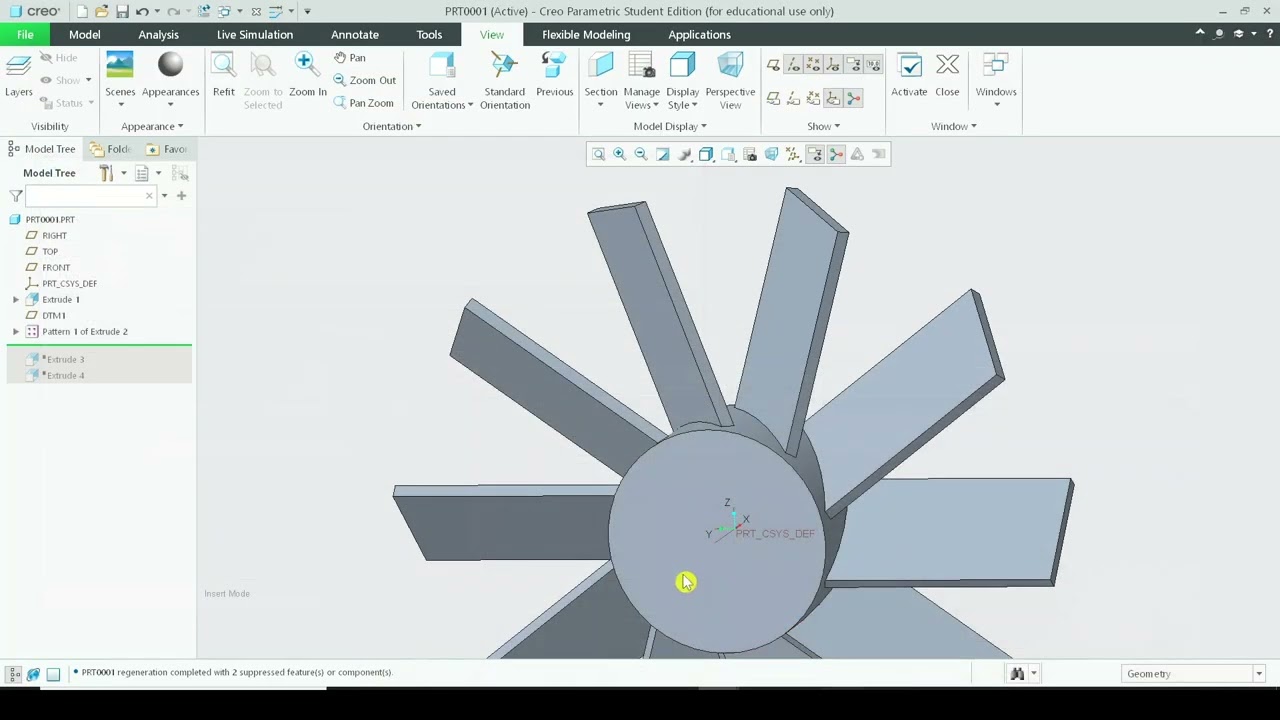
Task: Click the Standard Orientation icon
Action: 504,66
